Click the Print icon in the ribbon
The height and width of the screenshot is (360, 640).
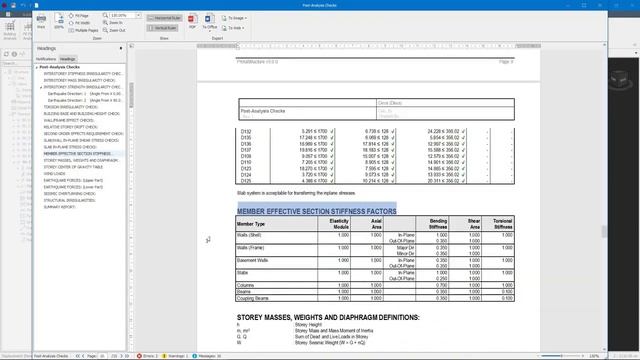tap(41, 21)
